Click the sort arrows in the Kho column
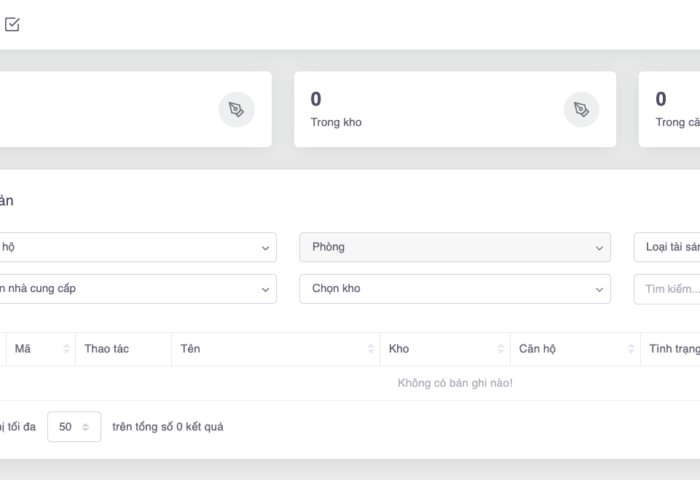 click(x=501, y=349)
